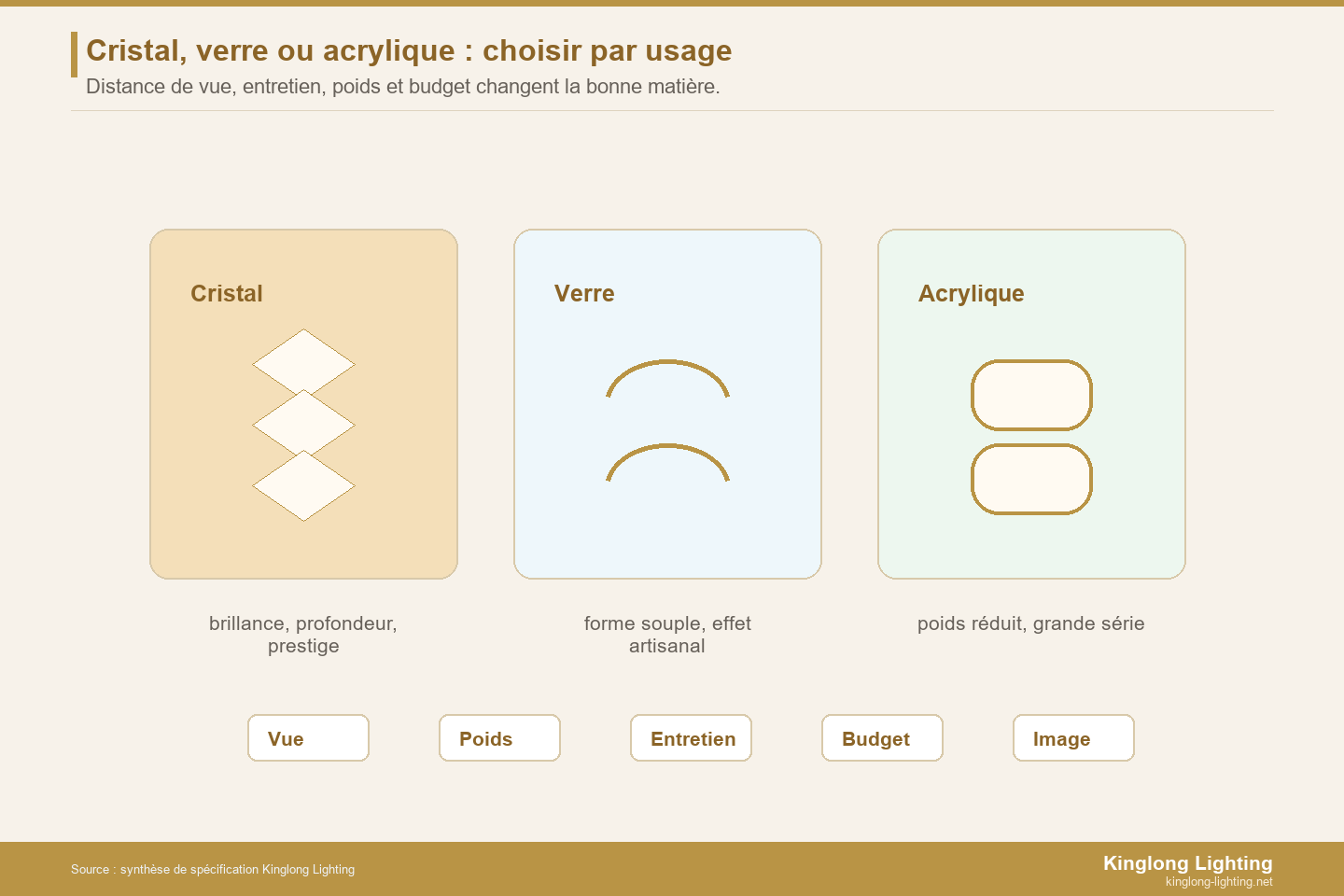Image resolution: width=1344 pixels, height=896 pixels.
Task: Click the Acrylique card heading
Action: (971, 294)
